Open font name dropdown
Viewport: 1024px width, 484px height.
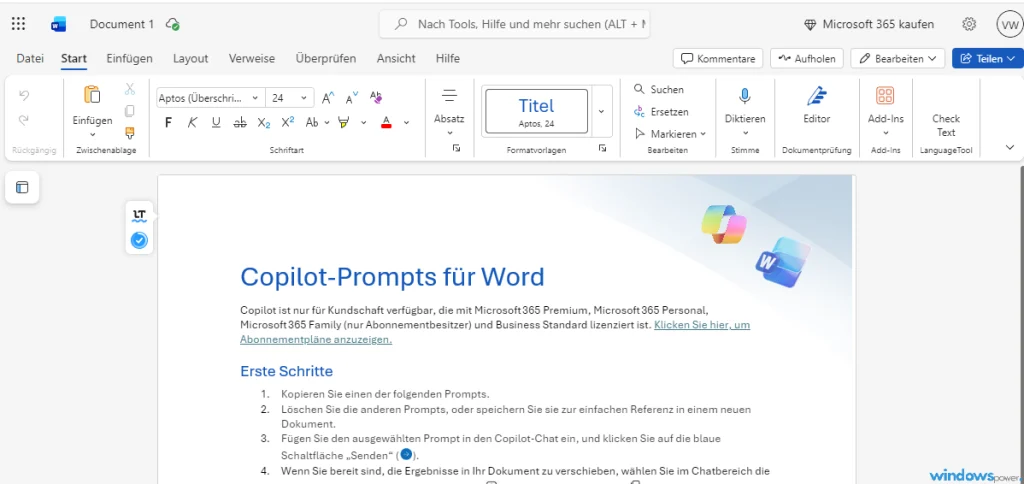(255, 98)
